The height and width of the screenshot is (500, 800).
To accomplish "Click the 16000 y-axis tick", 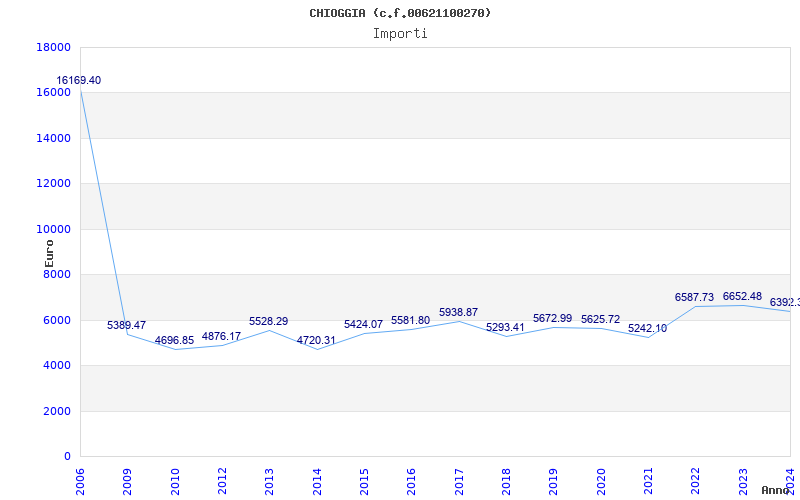I will tap(54, 92).
